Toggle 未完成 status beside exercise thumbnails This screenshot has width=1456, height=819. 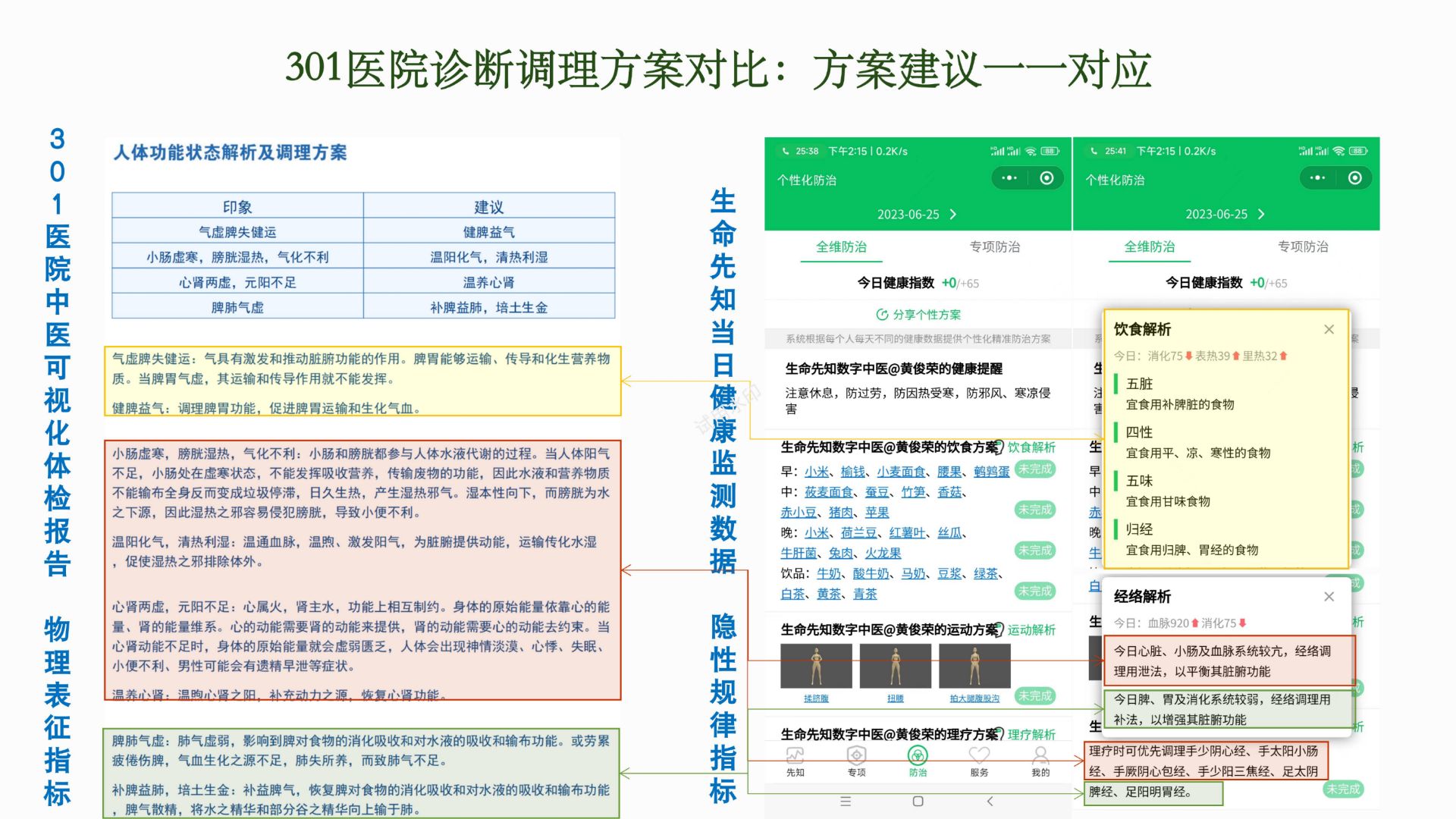point(1035,696)
